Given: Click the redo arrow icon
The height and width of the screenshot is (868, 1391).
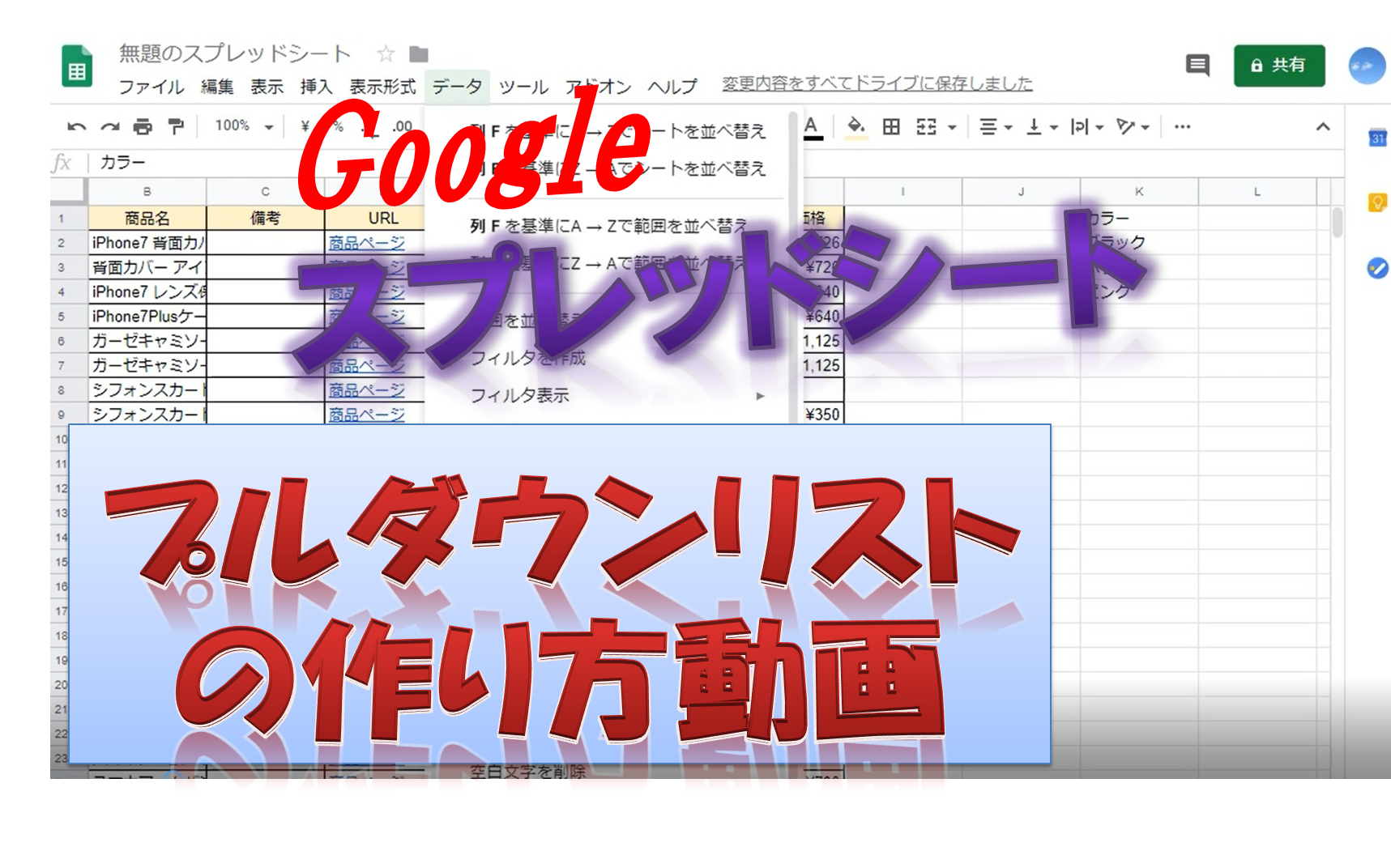Looking at the screenshot, I should click(110, 126).
